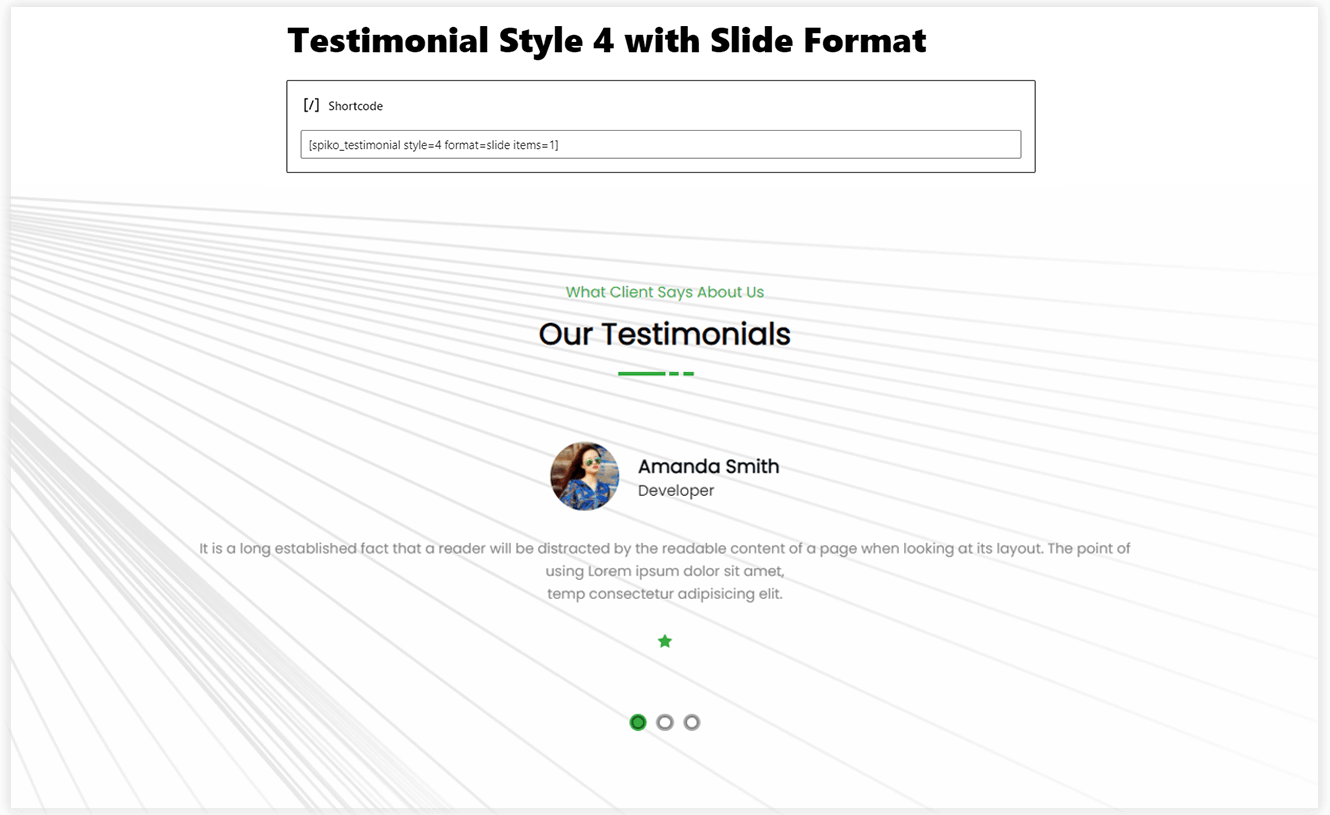
Task: Click the shortcode bracket icon
Action: tap(311, 105)
